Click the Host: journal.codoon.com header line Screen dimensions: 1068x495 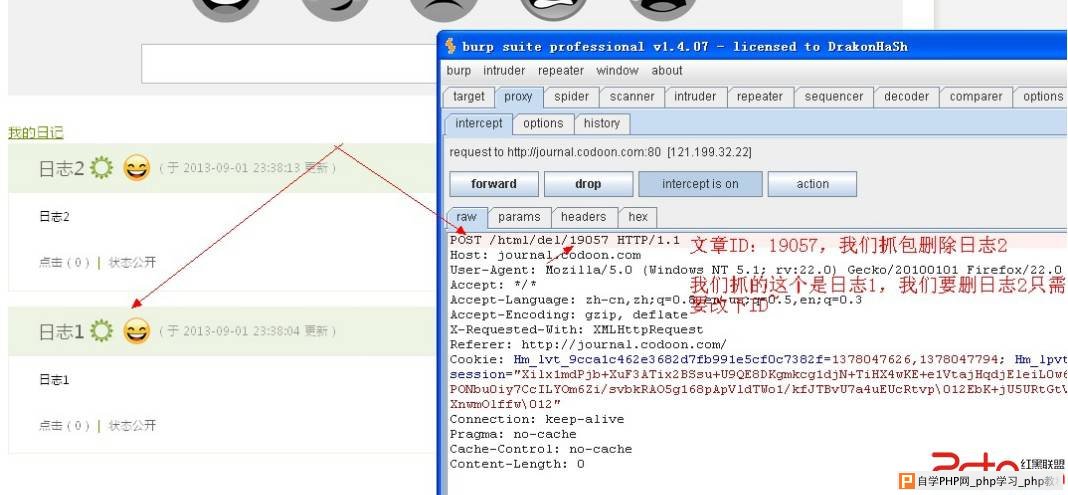tap(545, 255)
